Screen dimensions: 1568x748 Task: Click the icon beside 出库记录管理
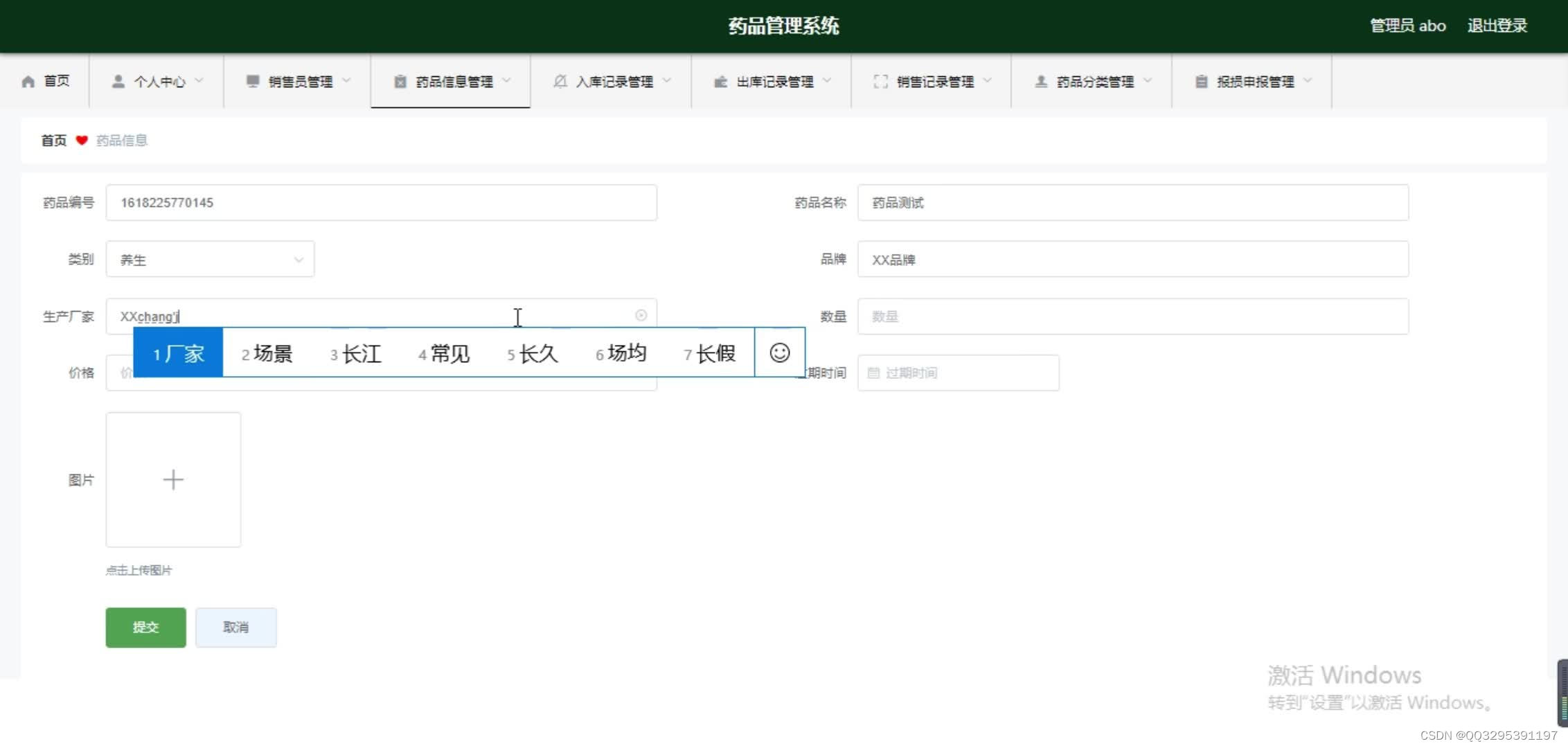(x=720, y=82)
